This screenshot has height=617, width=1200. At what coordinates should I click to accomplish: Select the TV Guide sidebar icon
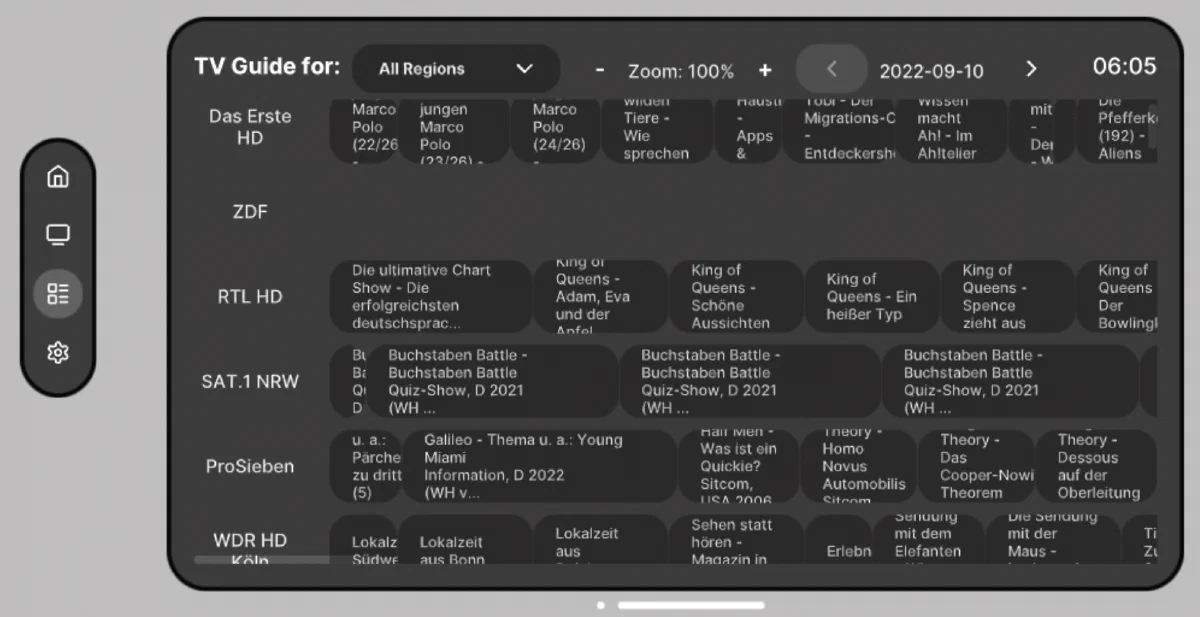pyautogui.click(x=58, y=293)
